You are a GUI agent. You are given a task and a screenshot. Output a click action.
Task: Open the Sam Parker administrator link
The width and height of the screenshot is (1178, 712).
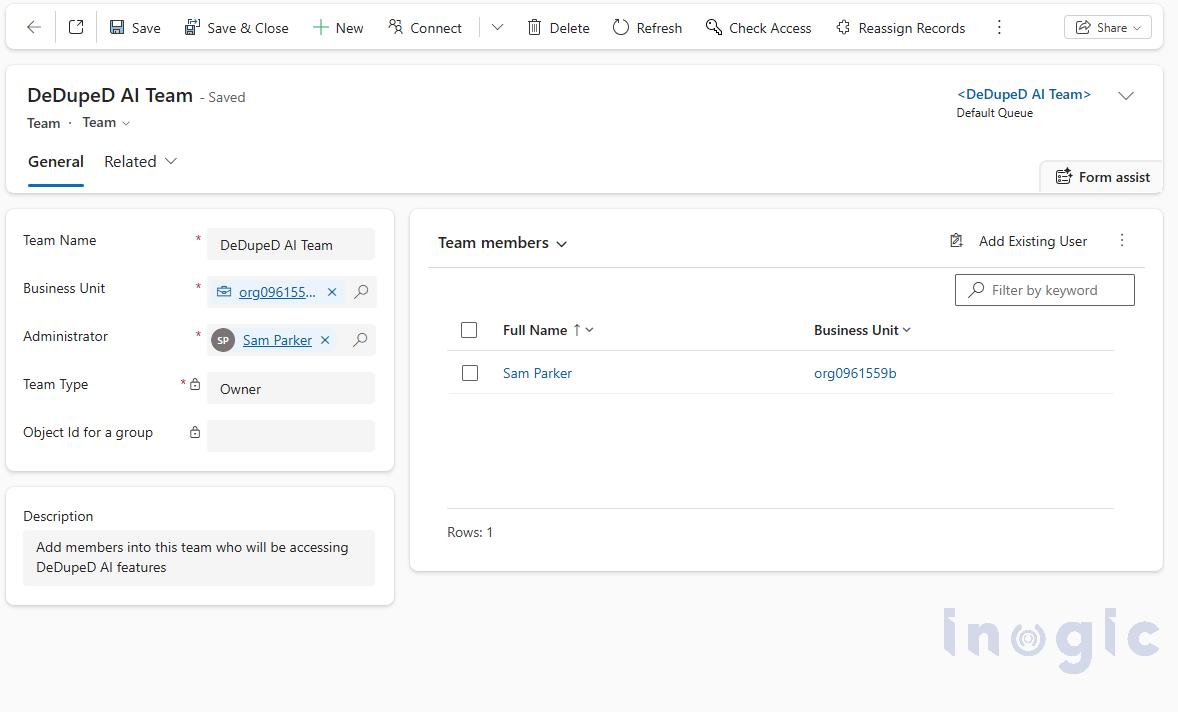pyautogui.click(x=277, y=340)
